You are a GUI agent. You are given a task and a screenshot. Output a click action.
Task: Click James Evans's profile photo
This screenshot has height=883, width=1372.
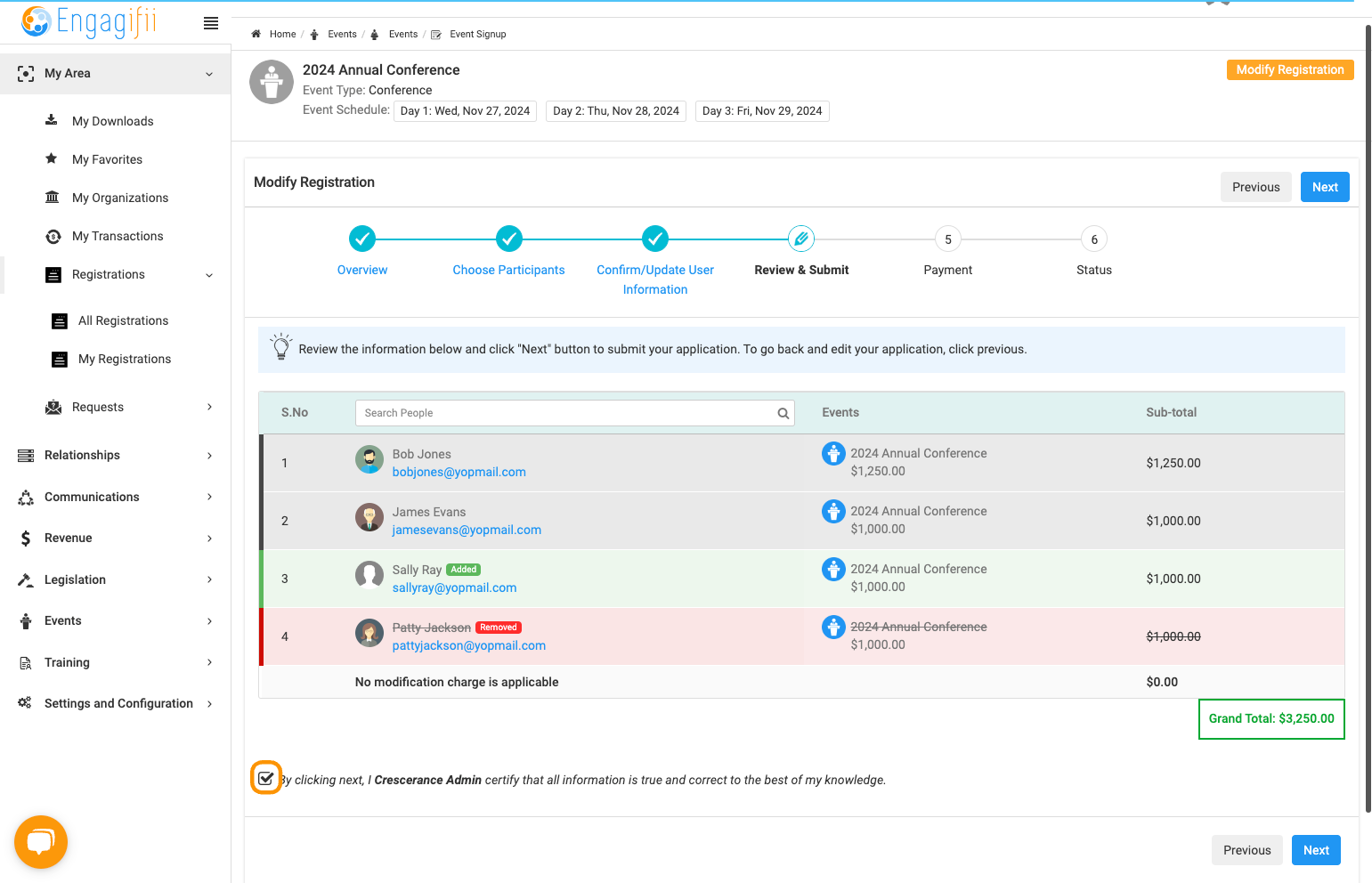[369, 517]
